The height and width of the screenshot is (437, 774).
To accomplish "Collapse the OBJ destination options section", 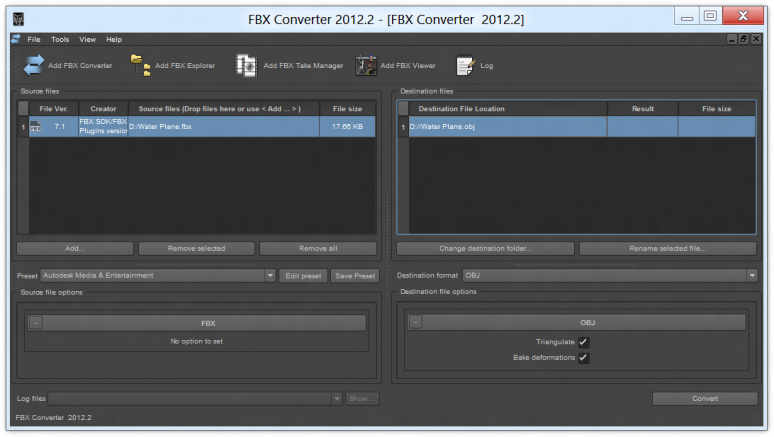I will click(x=416, y=322).
